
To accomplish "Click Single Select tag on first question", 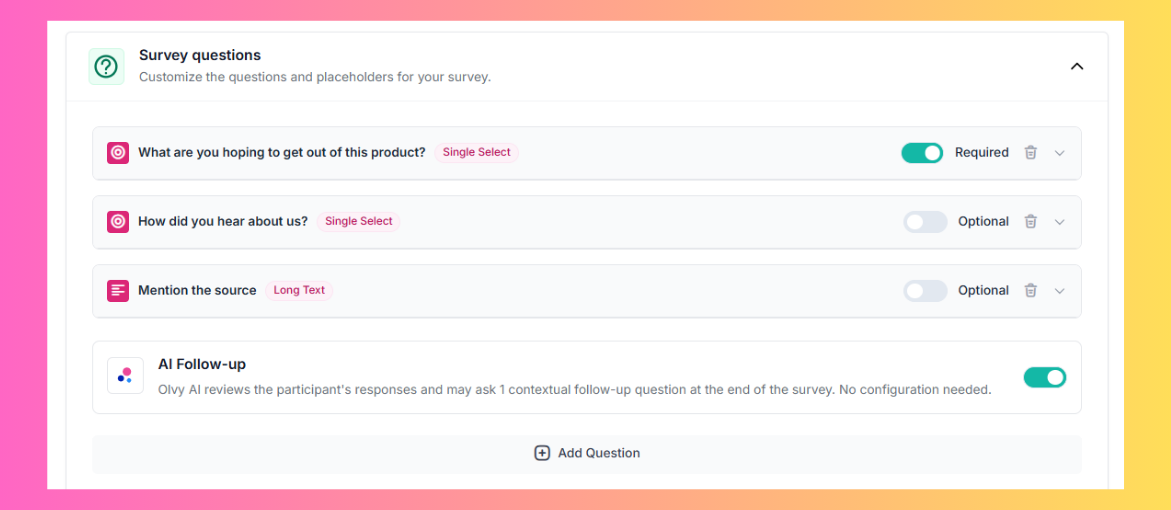I will click(x=476, y=152).
